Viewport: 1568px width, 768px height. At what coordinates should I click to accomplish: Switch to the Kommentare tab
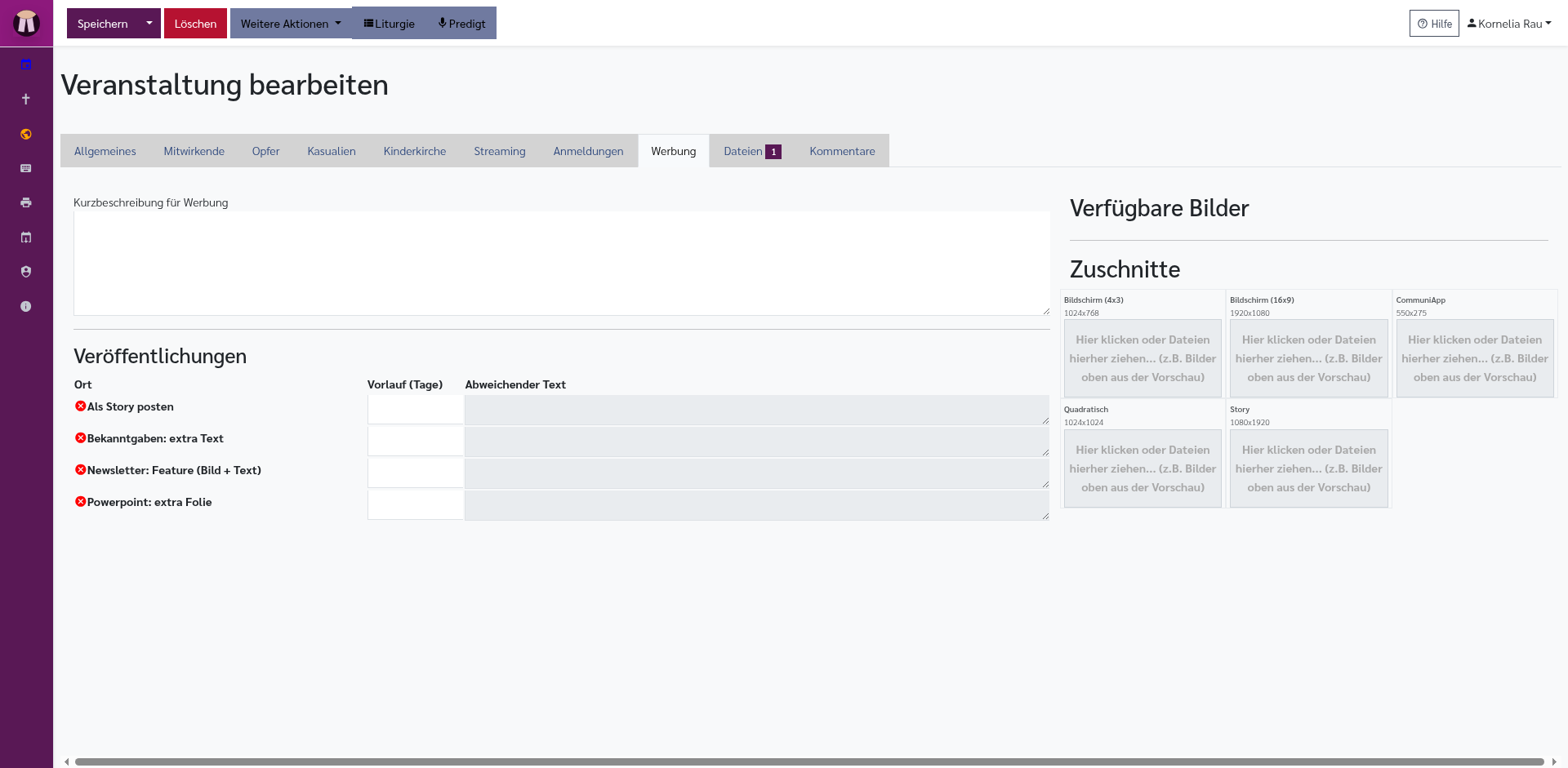843,151
